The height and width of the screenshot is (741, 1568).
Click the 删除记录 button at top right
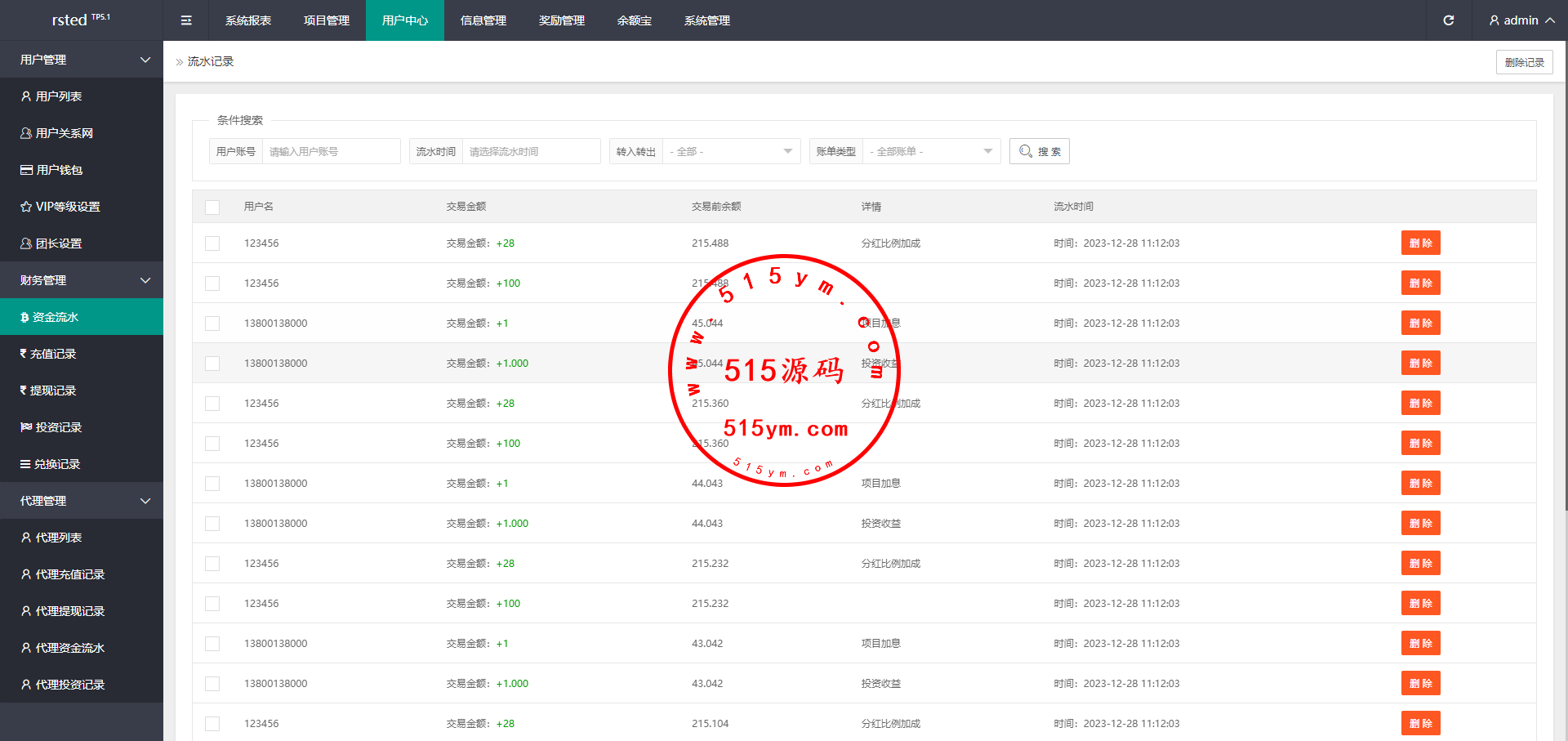pyautogui.click(x=1524, y=62)
